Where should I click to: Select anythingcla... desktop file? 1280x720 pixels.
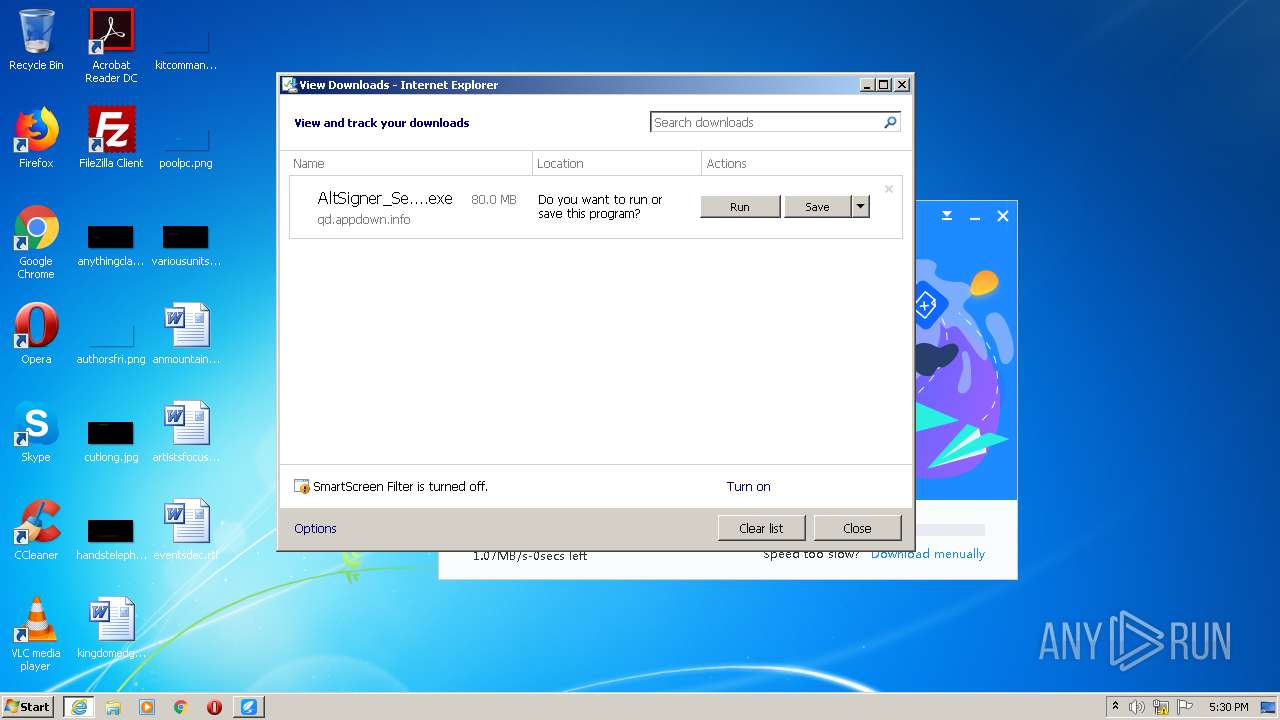[x=111, y=246]
